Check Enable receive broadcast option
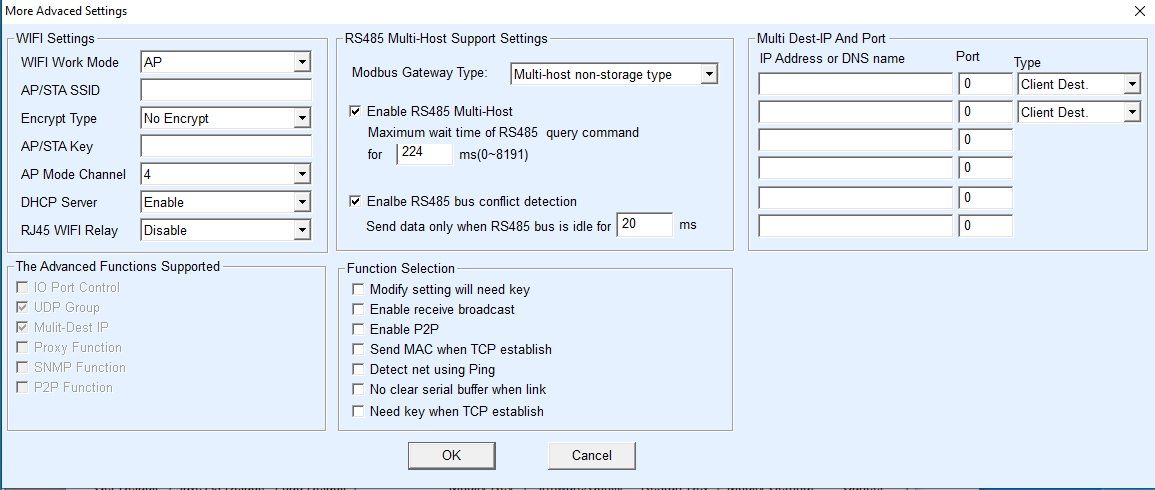 [358, 309]
